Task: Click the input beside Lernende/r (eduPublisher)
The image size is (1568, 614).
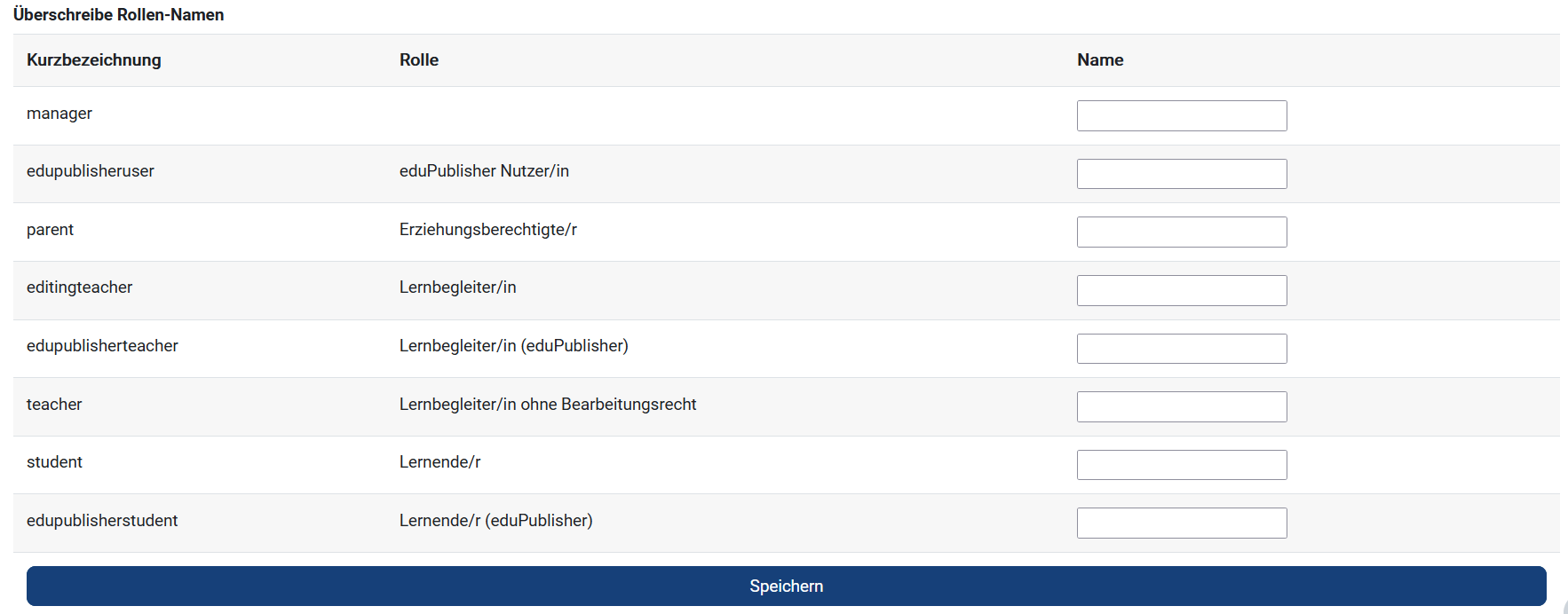Action: (x=1181, y=523)
